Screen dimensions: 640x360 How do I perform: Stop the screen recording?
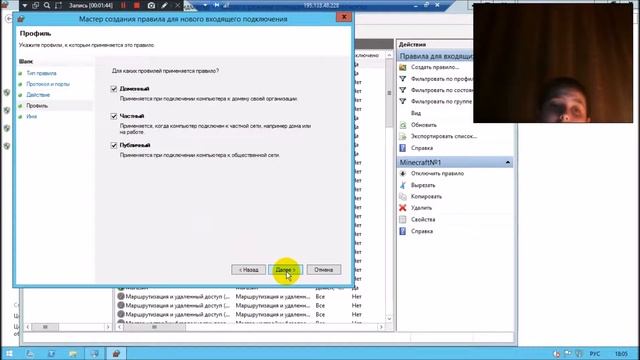(137, 5)
